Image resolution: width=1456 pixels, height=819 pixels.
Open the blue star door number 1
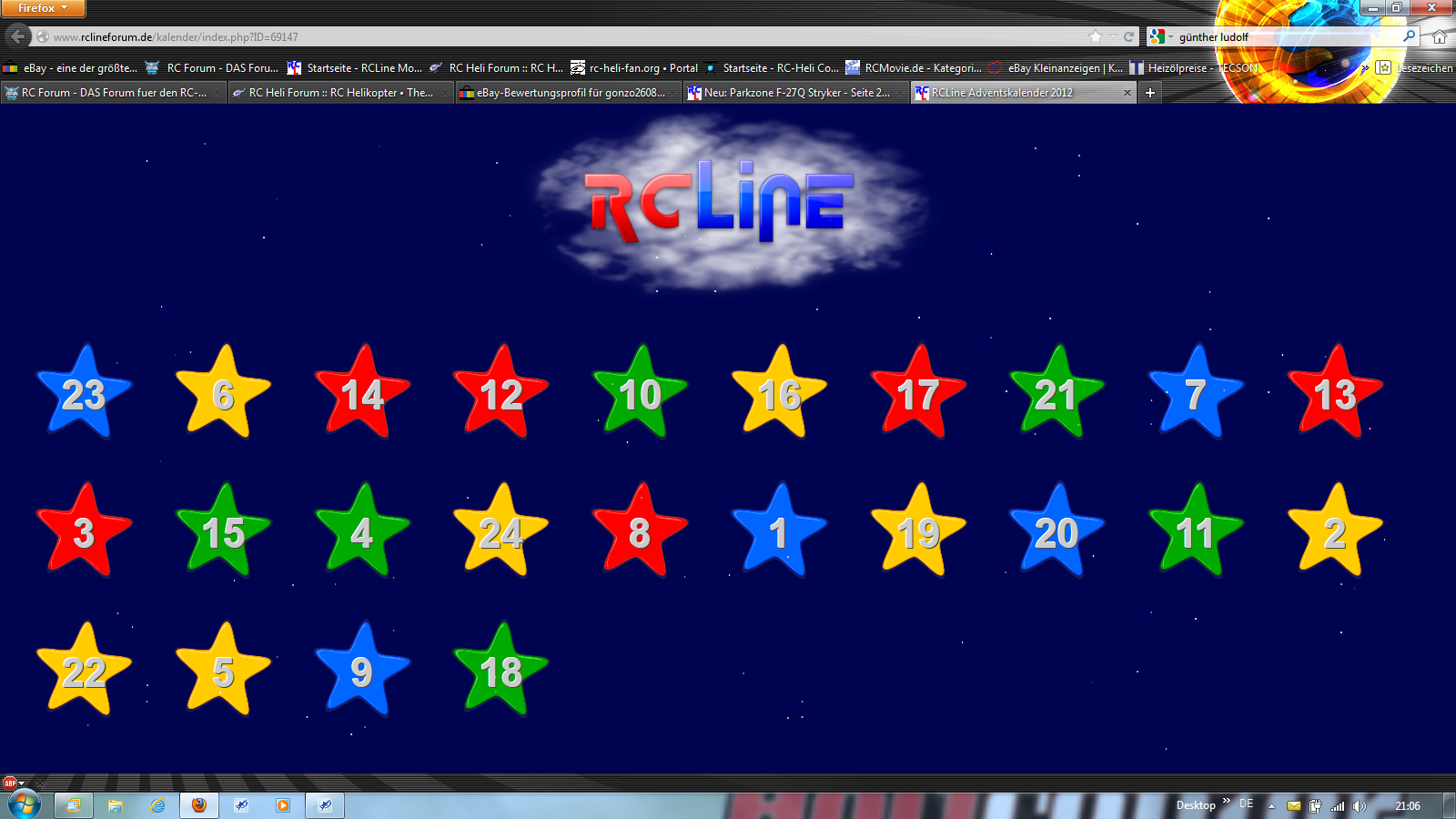779,532
